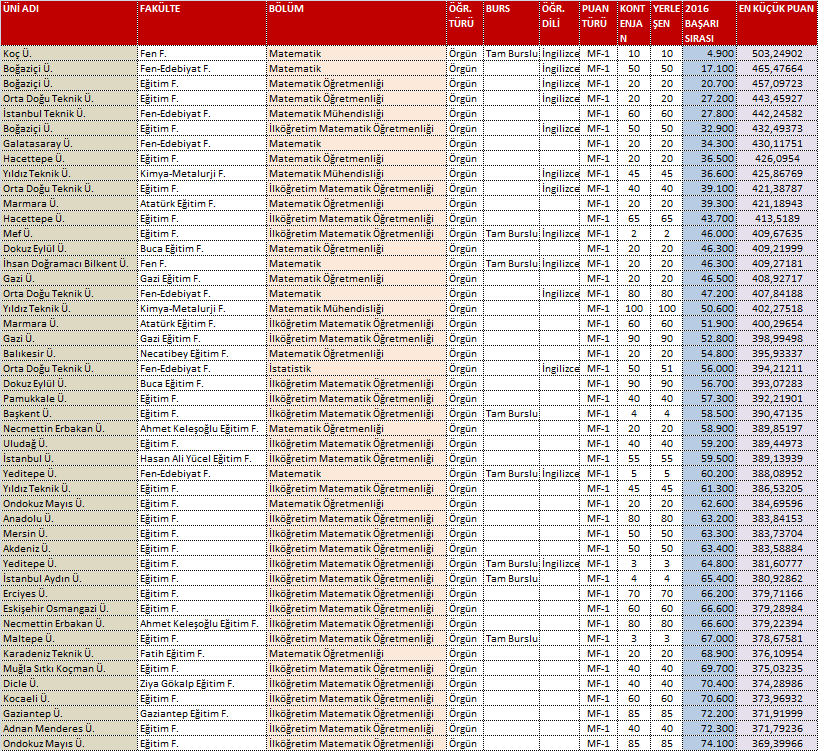The height and width of the screenshot is (751, 834).
Task: Select the Mef Ü. cell
Action: [x=69, y=233]
